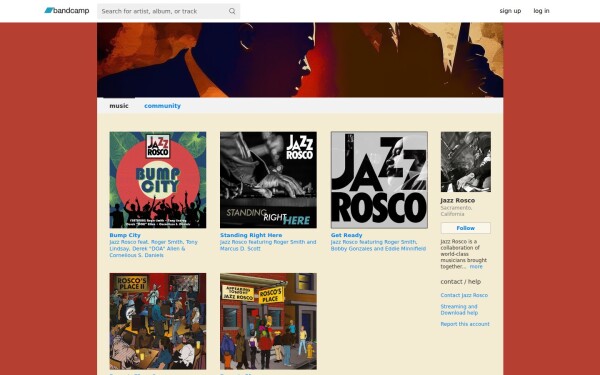Open the log in link
The image size is (600, 375).
(541, 11)
